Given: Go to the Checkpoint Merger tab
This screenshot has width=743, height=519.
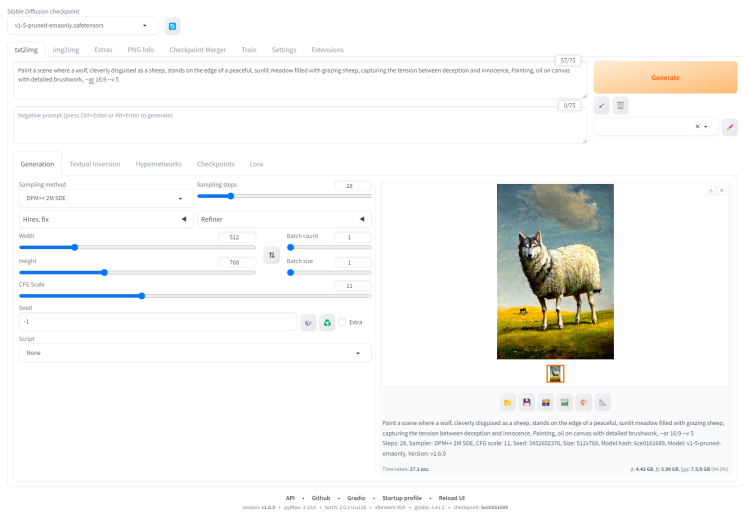Looking at the screenshot, I should [198, 50].
